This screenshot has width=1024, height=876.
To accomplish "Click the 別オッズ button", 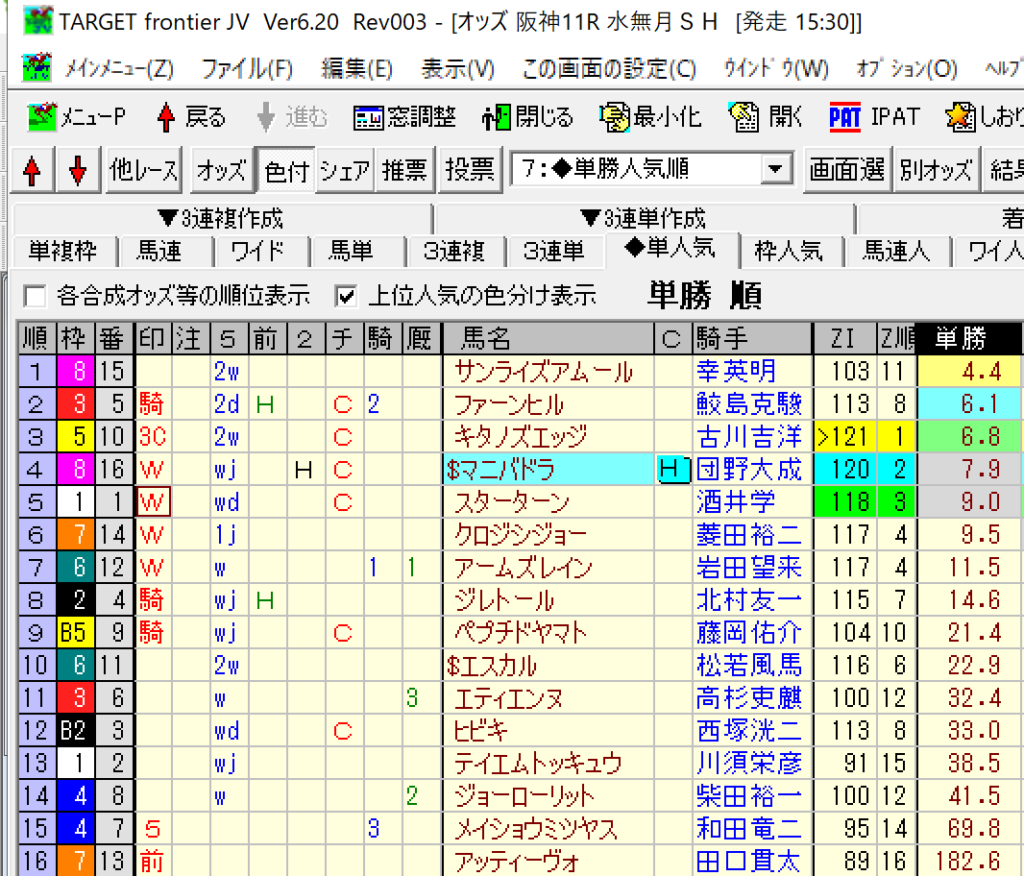I will pyautogui.click(x=936, y=171).
